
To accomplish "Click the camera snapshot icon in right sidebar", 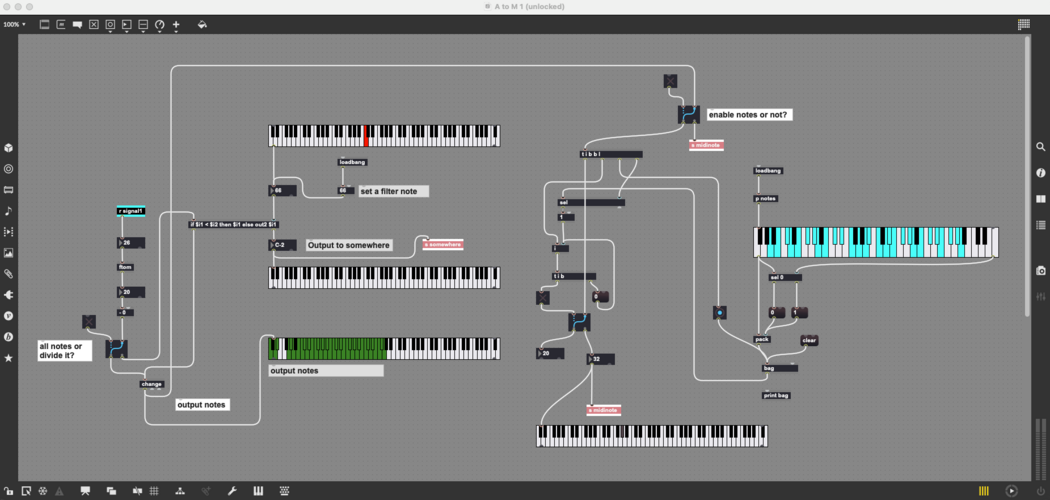I will tap(1041, 270).
